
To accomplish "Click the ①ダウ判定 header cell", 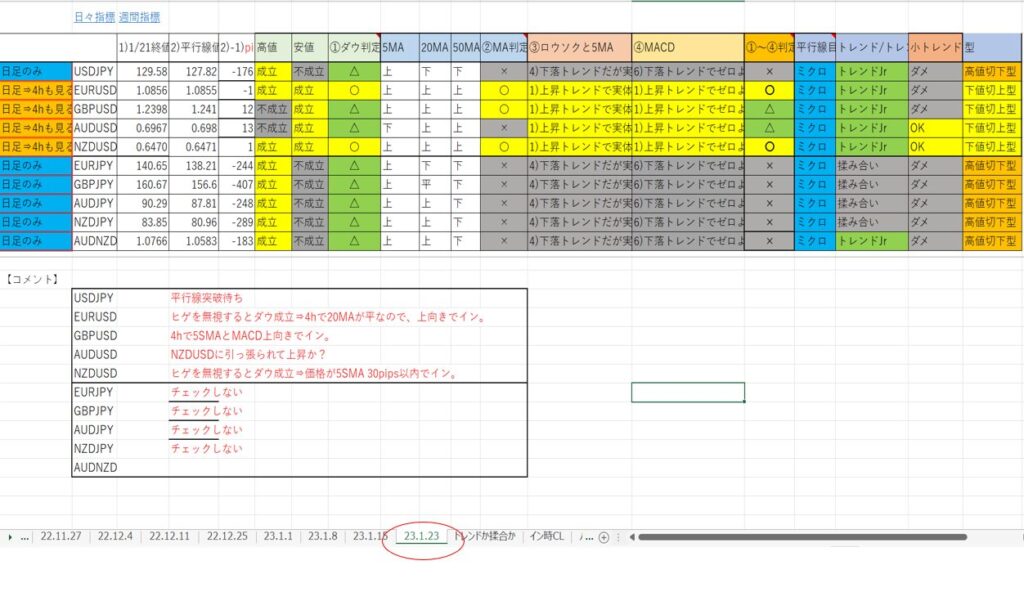I will coord(354,47).
